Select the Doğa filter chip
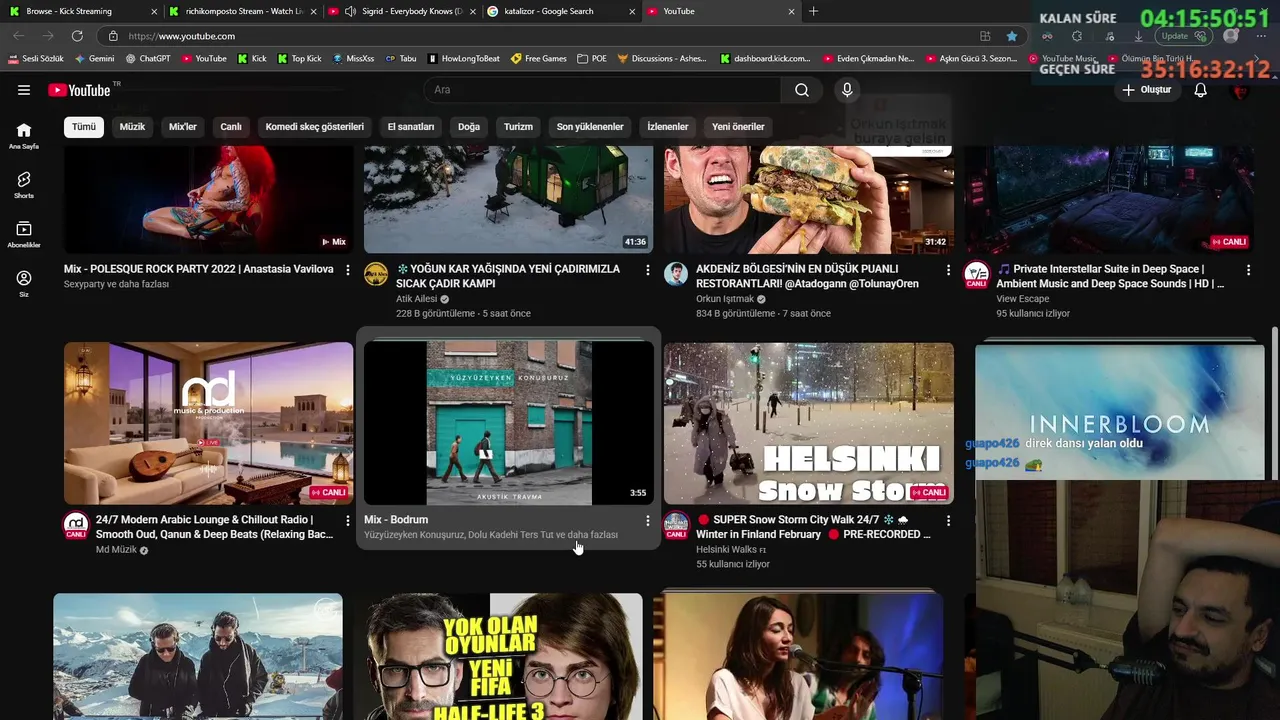1280x720 pixels. 469,127
